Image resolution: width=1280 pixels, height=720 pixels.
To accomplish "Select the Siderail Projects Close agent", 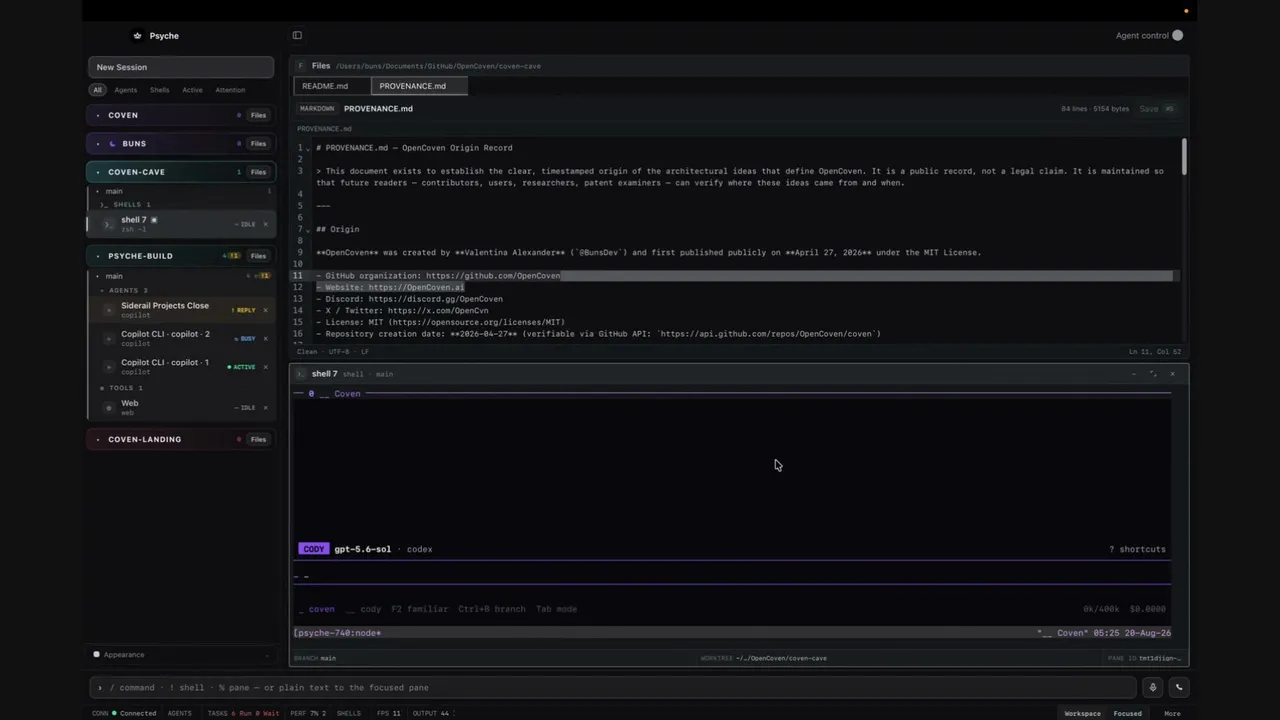I will click(x=181, y=310).
